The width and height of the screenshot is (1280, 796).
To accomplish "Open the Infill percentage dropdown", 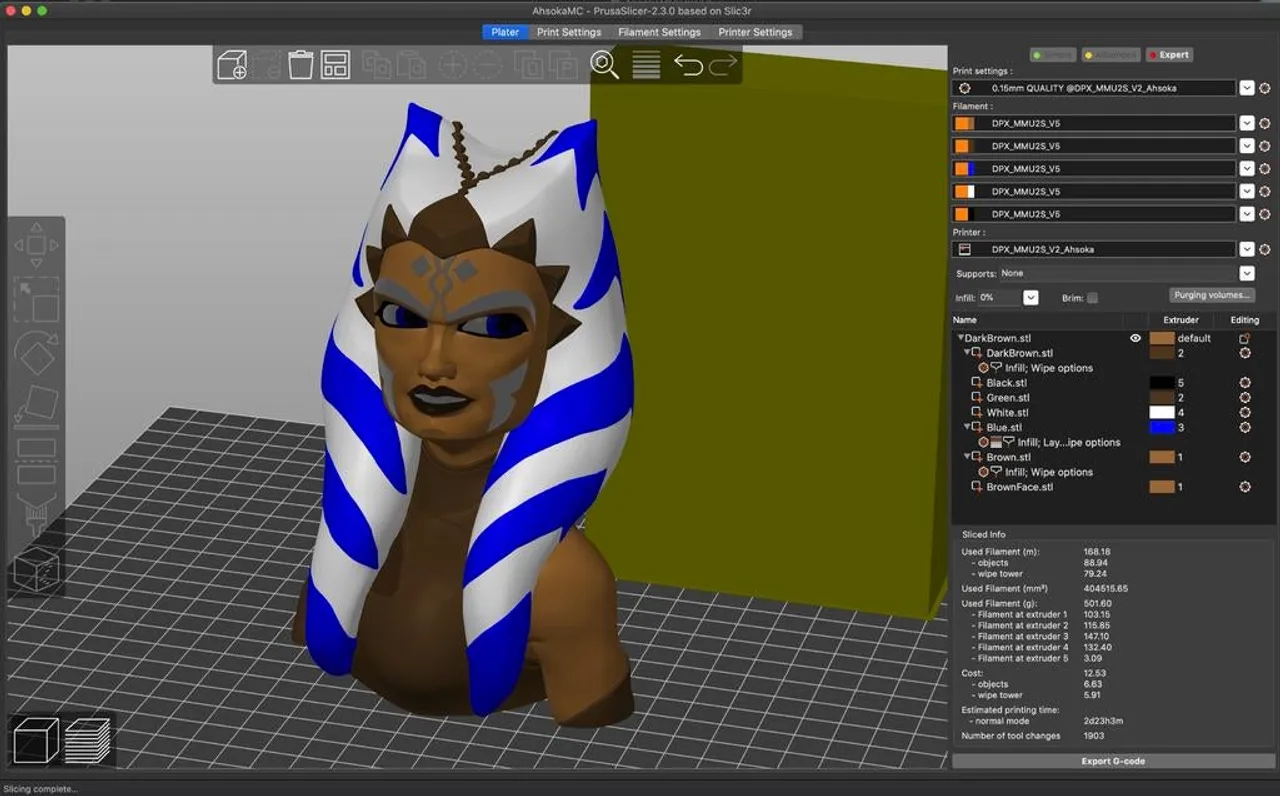I will (x=1031, y=298).
